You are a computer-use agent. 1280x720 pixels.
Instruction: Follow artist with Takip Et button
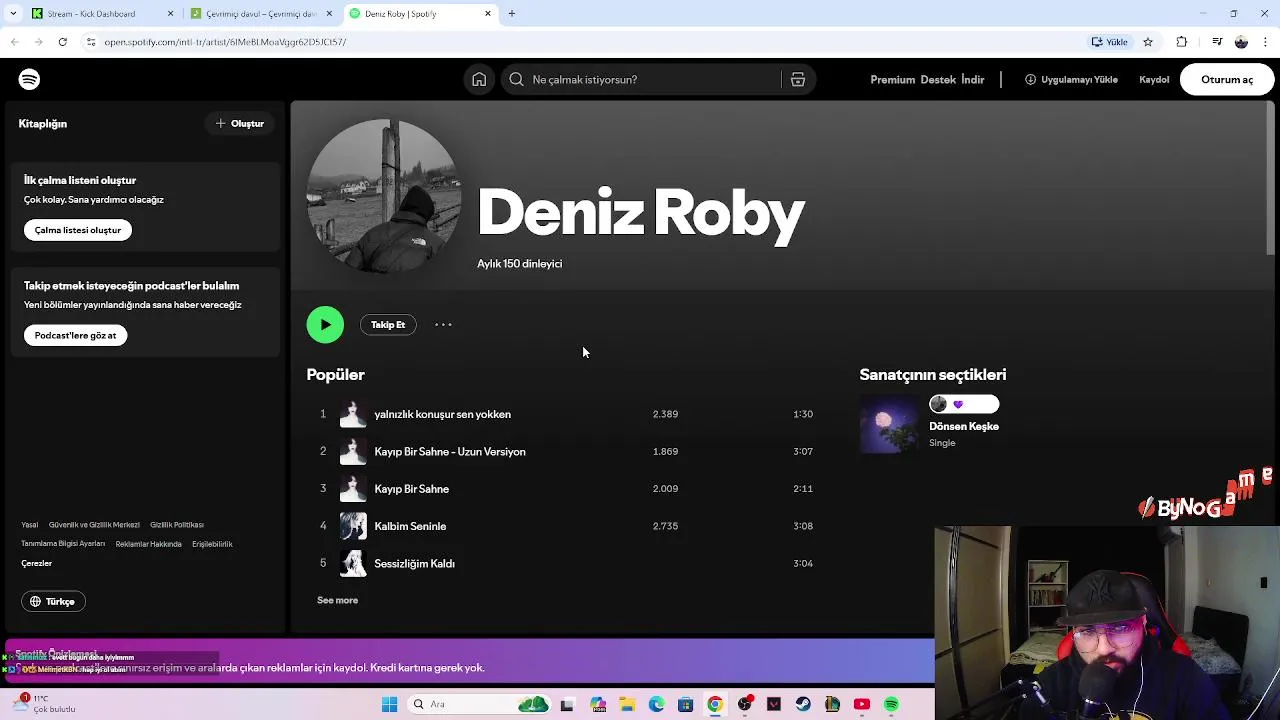(388, 325)
